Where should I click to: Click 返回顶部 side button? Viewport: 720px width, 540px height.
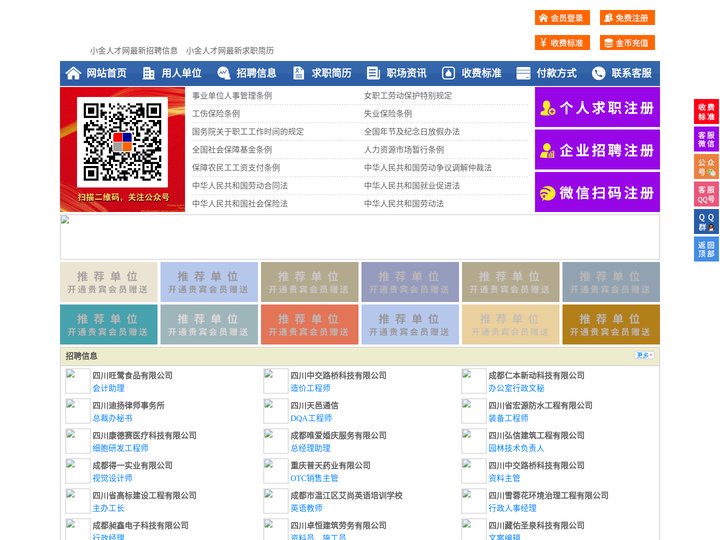pyautogui.click(x=706, y=249)
